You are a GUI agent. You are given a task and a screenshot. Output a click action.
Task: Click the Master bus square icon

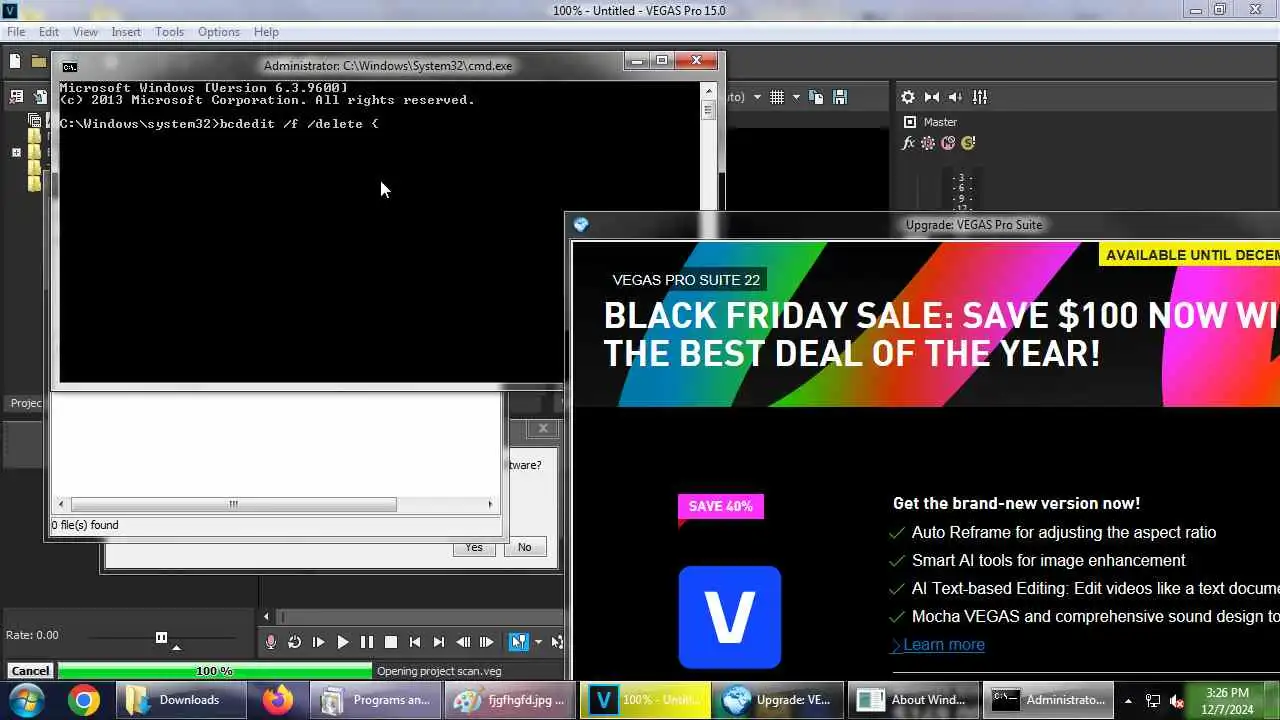tap(909, 122)
